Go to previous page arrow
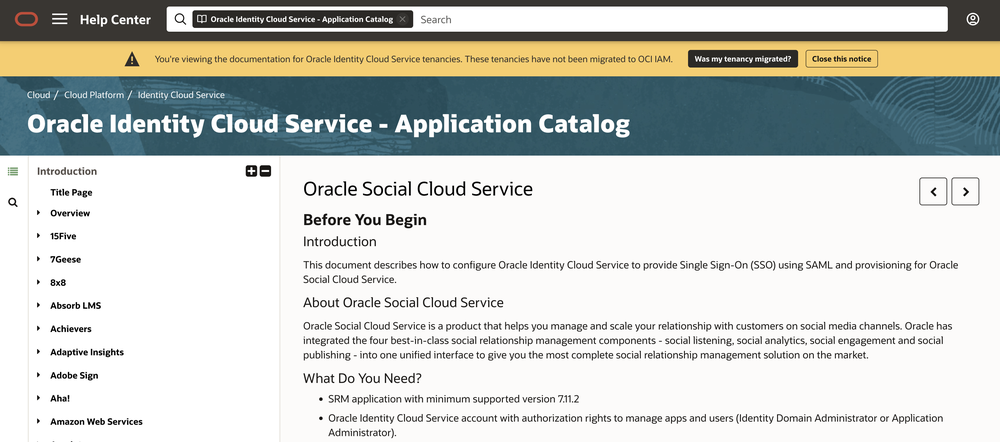Screen dimensions: 1000x442 tap(933, 191)
